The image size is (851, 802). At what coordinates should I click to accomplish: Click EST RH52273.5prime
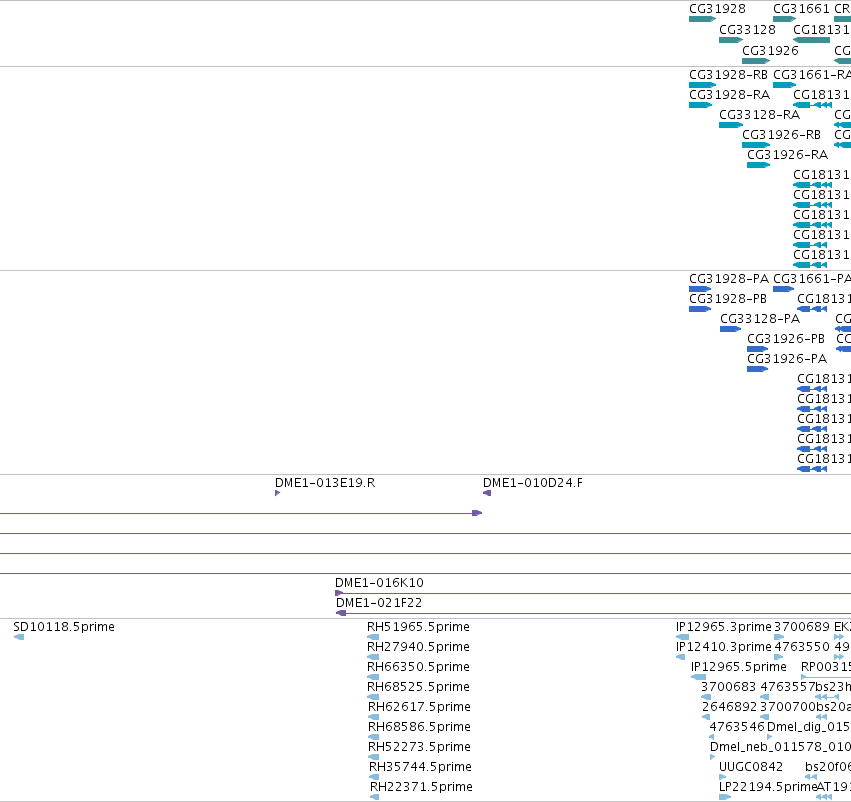coord(373,757)
